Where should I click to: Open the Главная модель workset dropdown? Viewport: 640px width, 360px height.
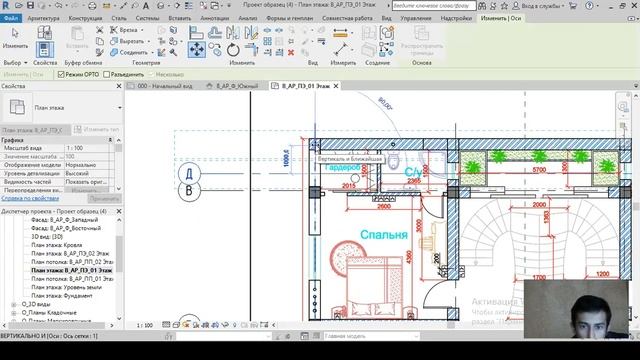tap(371, 336)
